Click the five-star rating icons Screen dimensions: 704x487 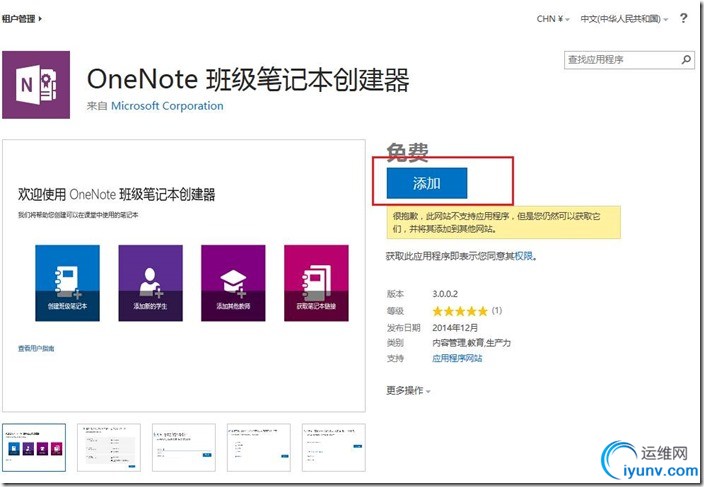click(460, 311)
